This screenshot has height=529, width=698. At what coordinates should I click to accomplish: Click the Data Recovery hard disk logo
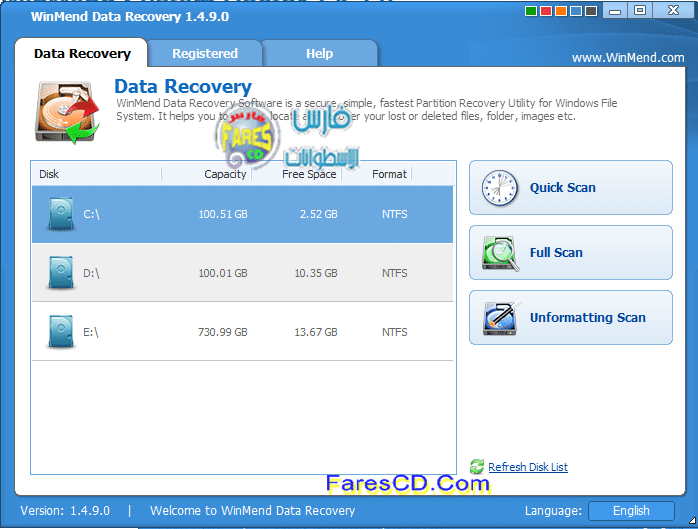click(67, 112)
